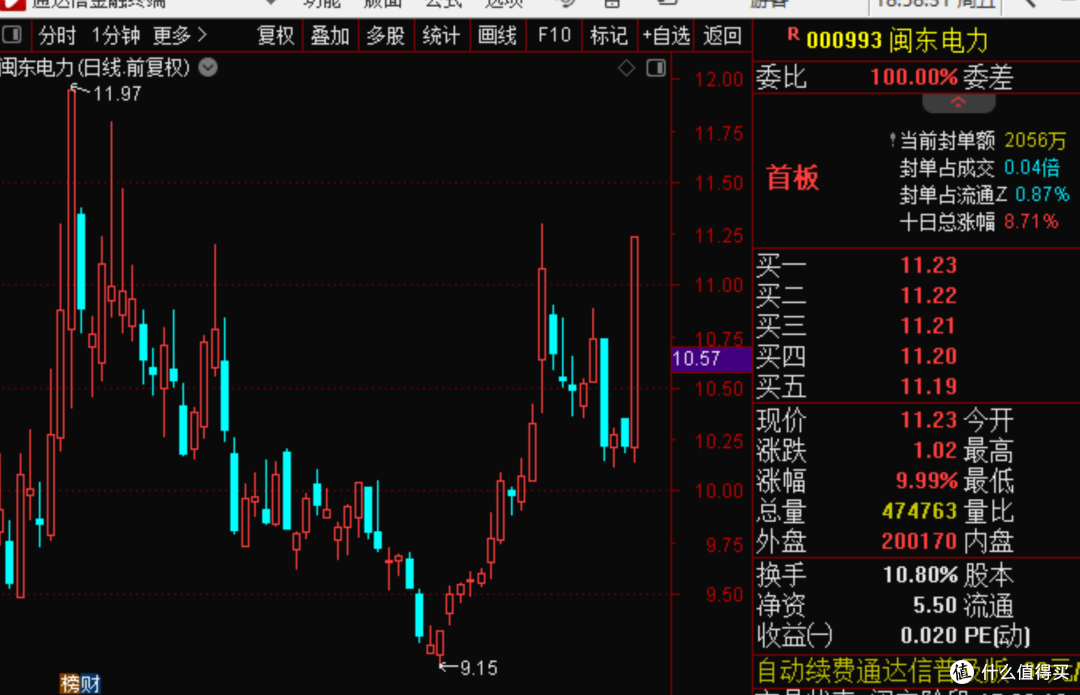This screenshot has width=1080, height=695.
Task: Click the 11.97 high price label
Action: pos(116,94)
